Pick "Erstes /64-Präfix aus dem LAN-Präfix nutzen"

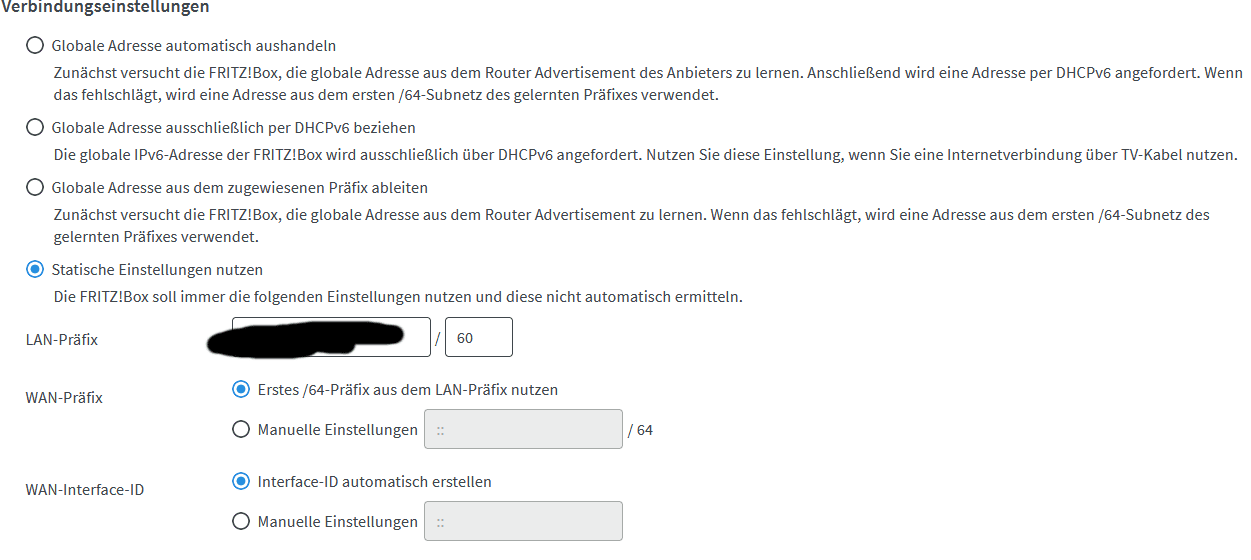coord(240,389)
